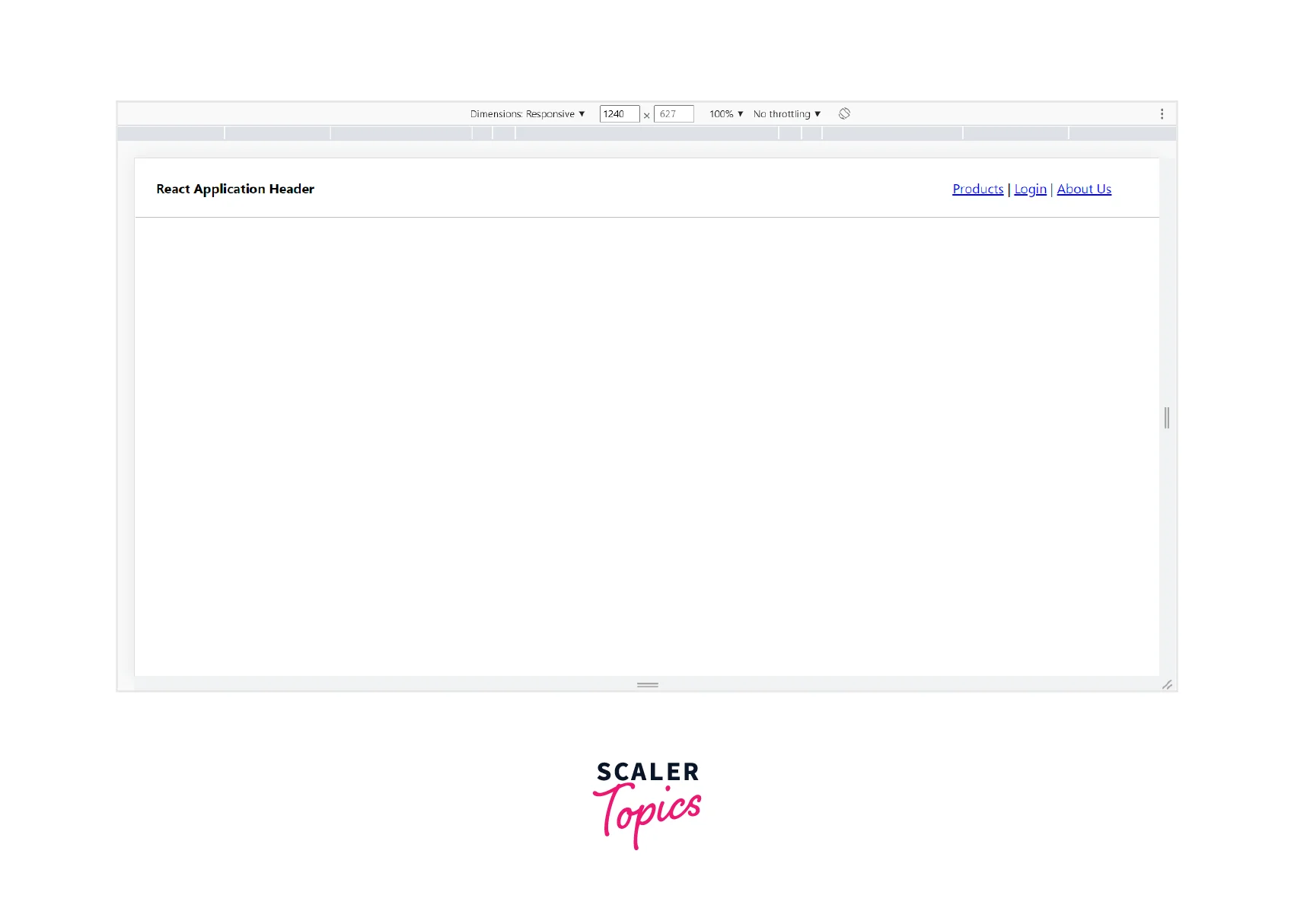Grab the vertical resize handle on viewport's right edge
Viewport: 1294px width, 924px height.
[1166, 417]
